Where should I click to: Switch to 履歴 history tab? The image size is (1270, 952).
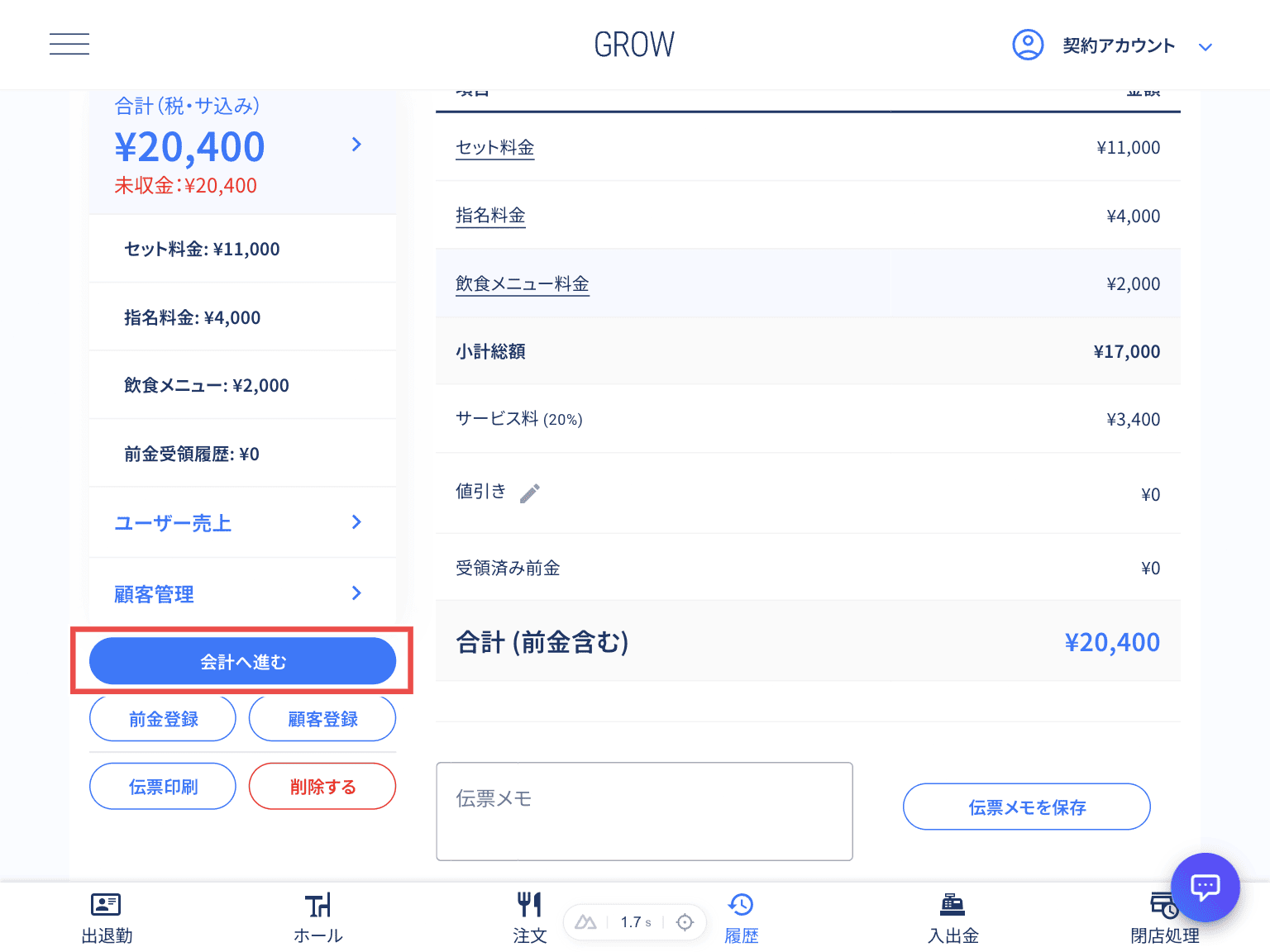[741, 917]
